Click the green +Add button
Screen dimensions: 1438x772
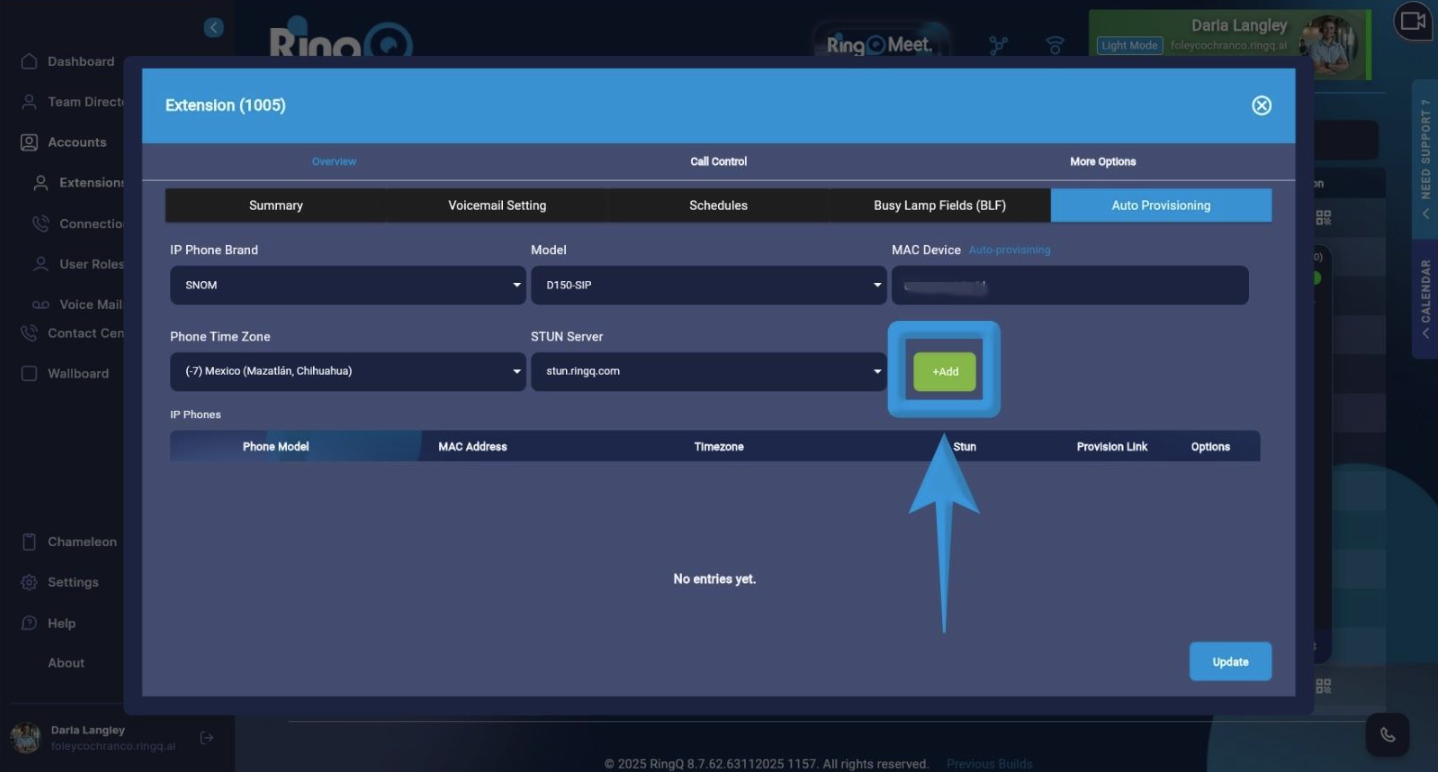944,371
